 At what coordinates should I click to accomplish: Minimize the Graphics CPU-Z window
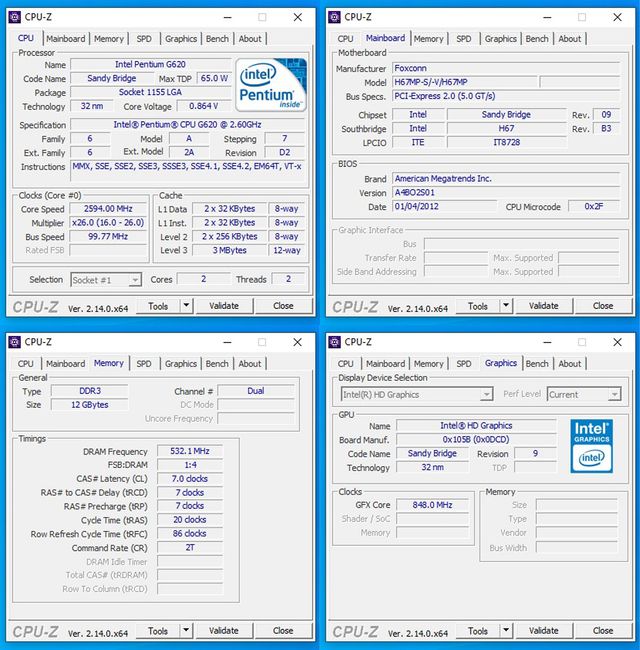tap(547, 342)
